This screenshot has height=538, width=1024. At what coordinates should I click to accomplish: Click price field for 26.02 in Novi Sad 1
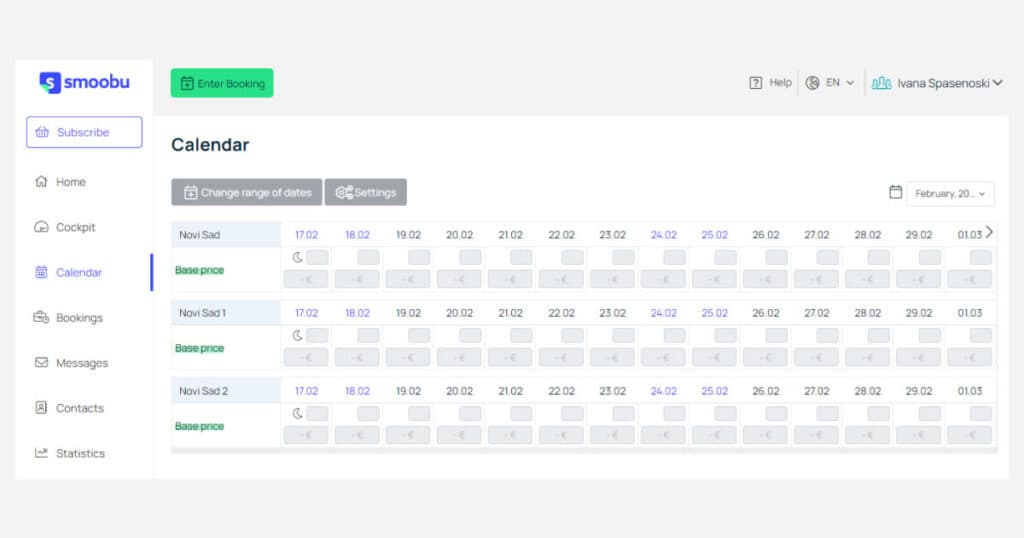(765, 357)
